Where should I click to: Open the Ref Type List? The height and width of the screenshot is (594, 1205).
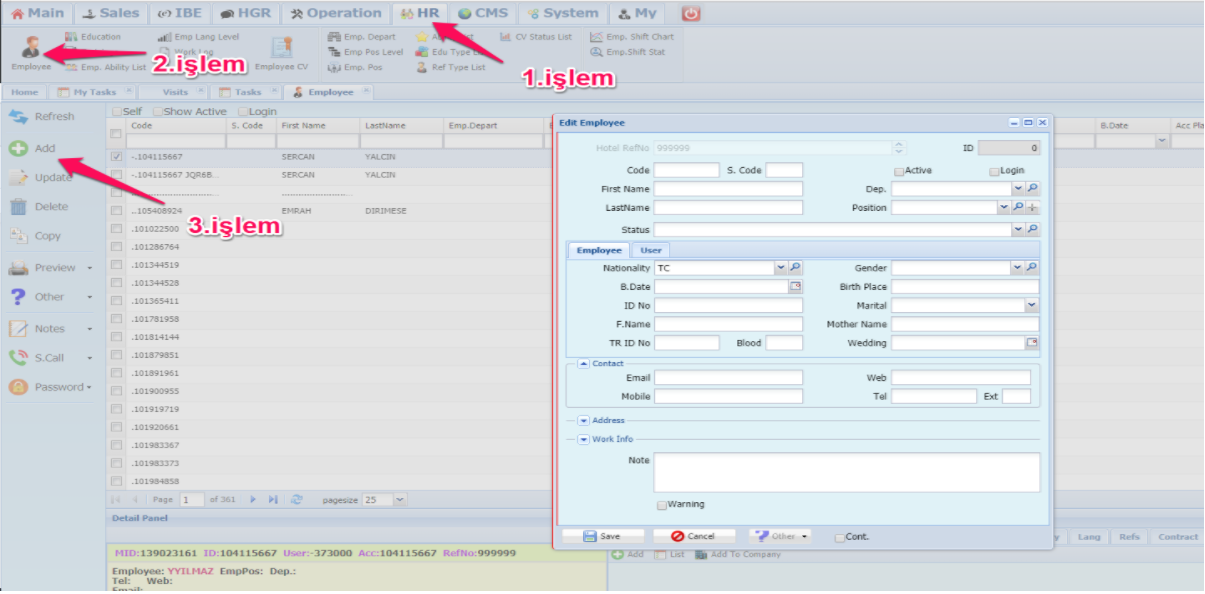pos(451,68)
